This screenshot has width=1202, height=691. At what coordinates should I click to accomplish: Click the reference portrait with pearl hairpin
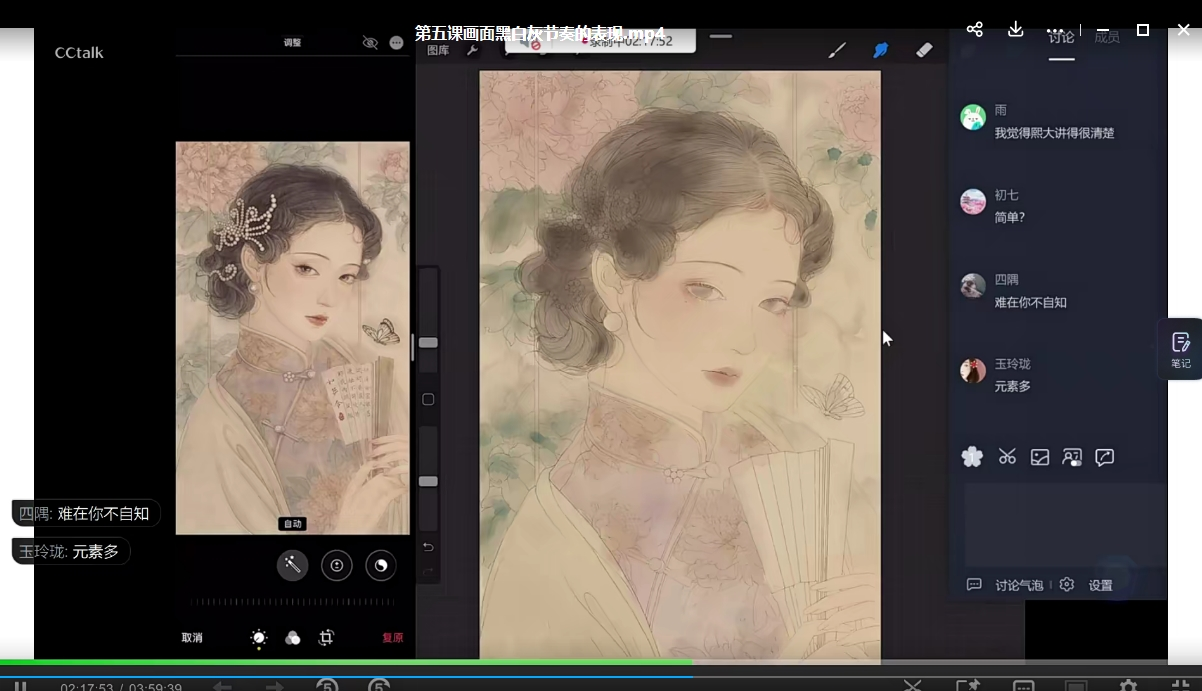(x=292, y=338)
